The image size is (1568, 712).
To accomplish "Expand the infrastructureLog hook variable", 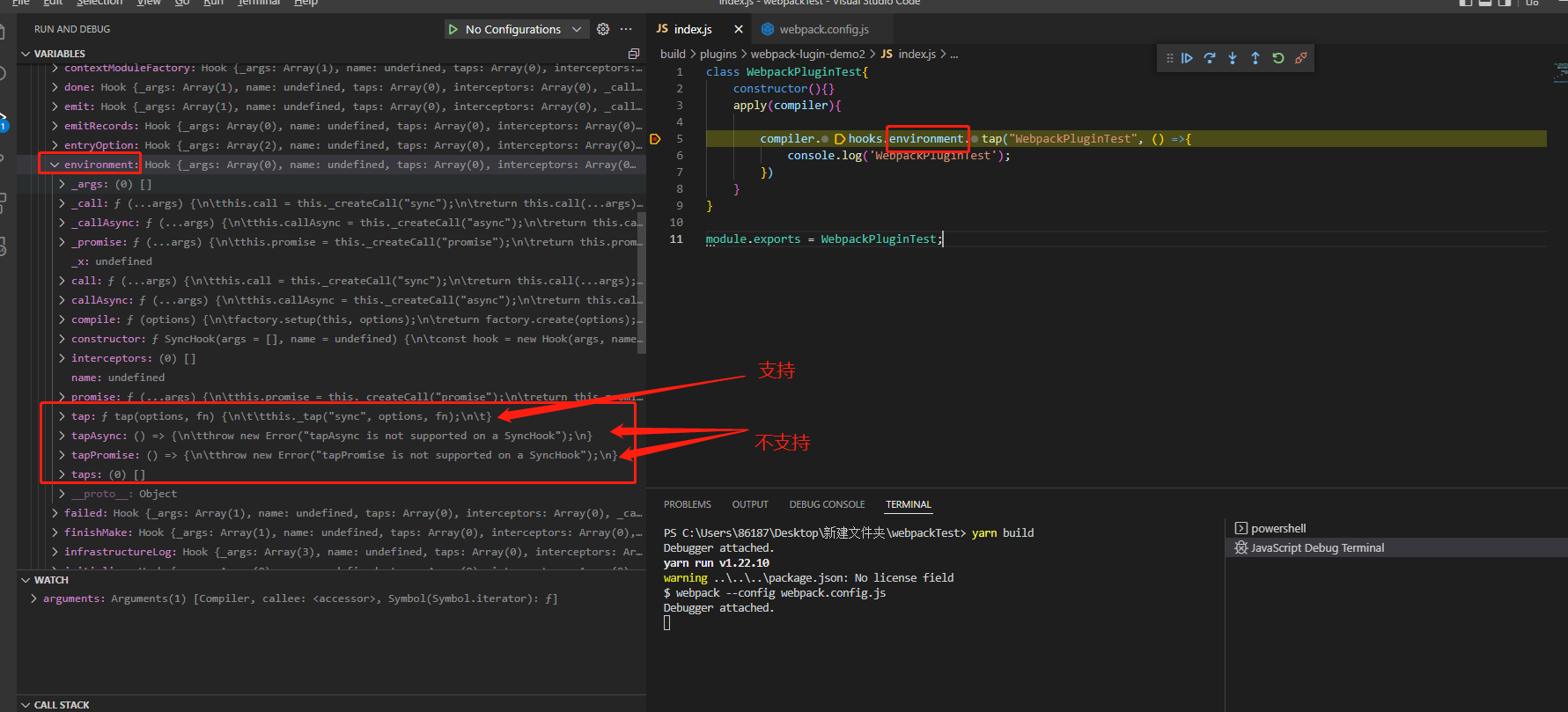I will (x=55, y=552).
